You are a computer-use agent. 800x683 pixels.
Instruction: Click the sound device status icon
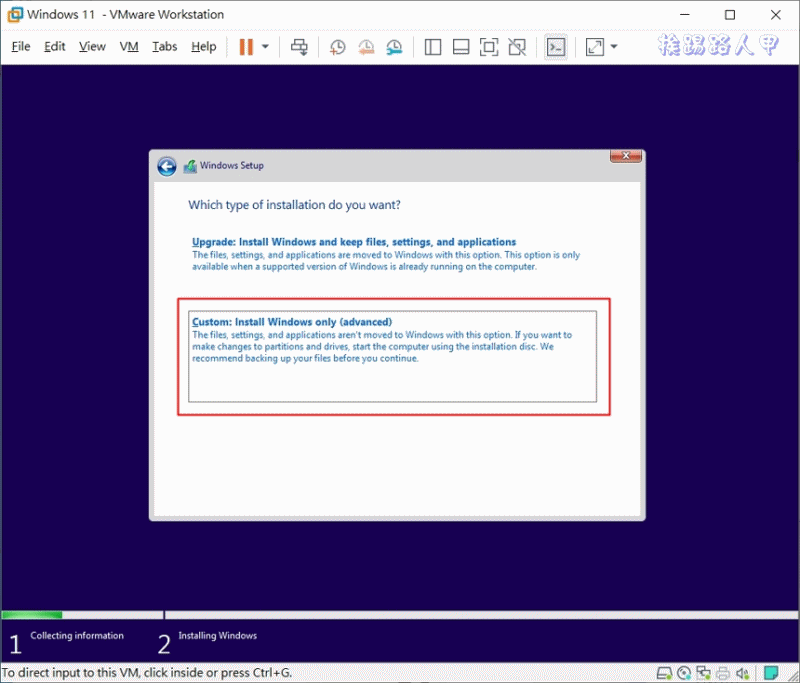tap(743, 673)
